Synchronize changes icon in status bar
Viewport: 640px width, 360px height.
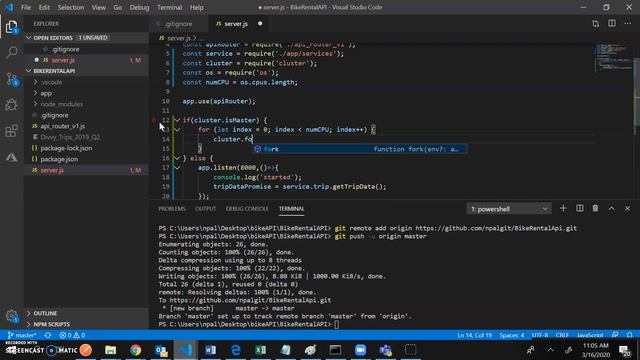(x=48, y=335)
